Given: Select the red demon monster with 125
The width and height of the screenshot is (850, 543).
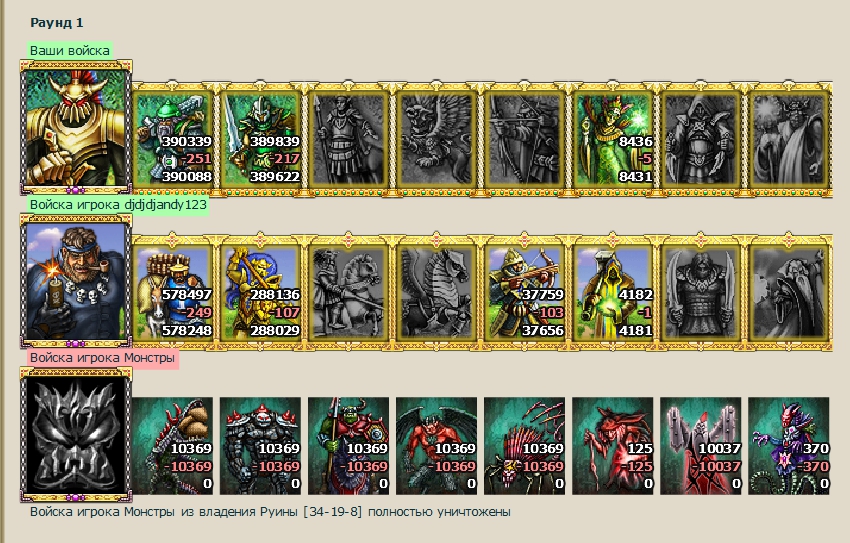Looking at the screenshot, I should coord(613,445).
